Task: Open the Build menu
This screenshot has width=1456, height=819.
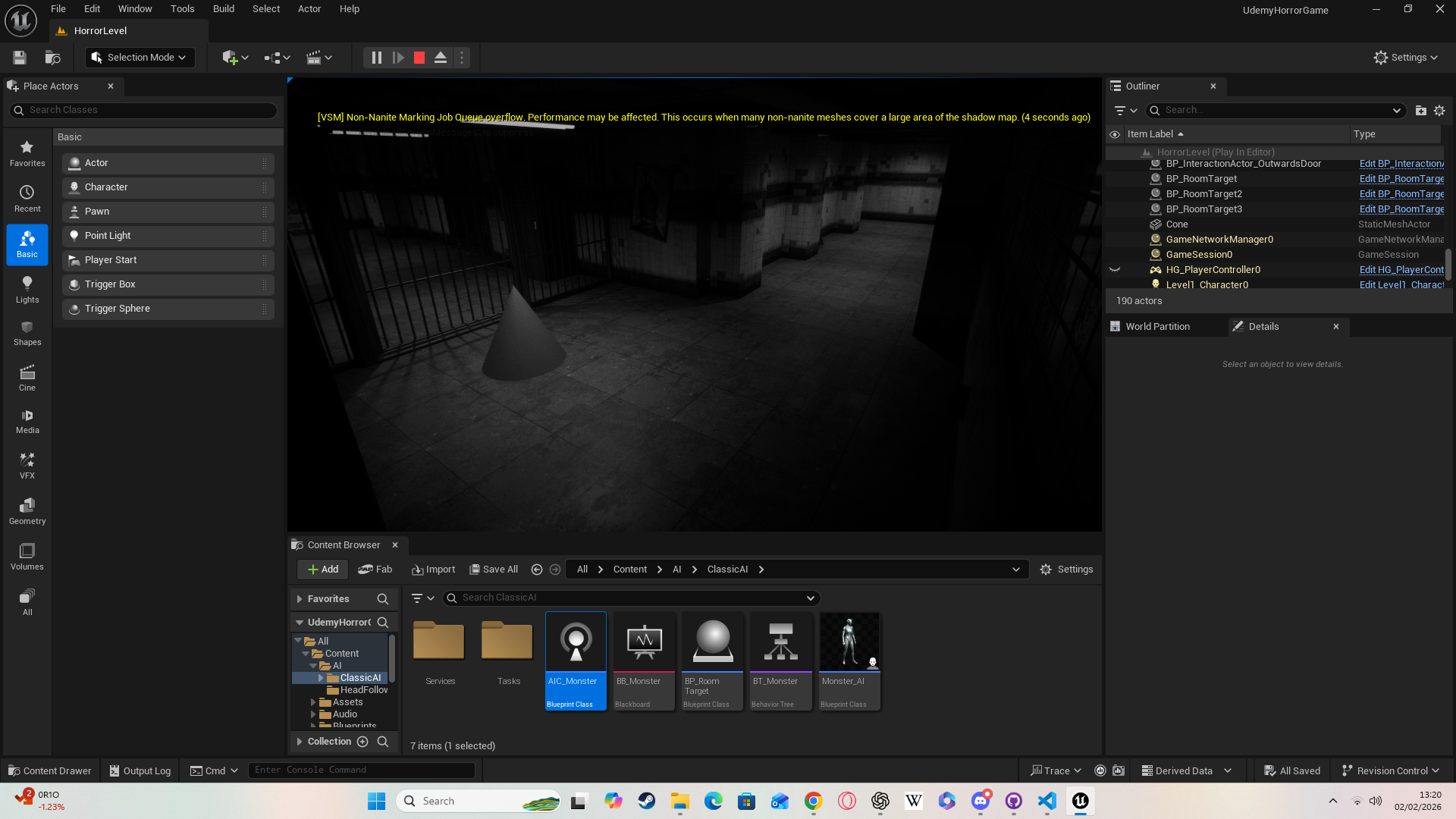Action: pos(223,8)
